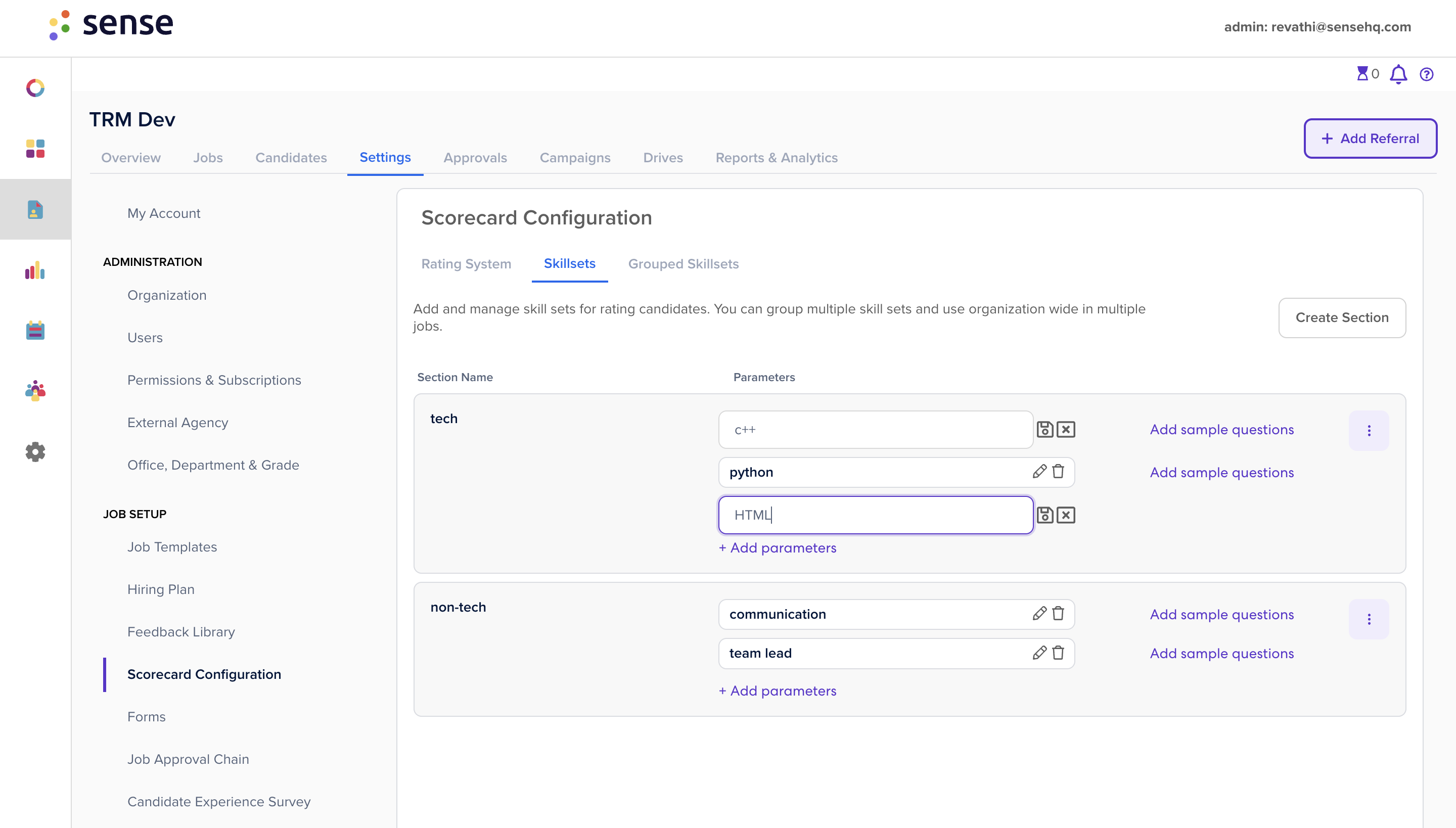The height and width of the screenshot is (828, 1456).
Task: Focus the HTML parameter input field
Action: [x=876, y=515]
